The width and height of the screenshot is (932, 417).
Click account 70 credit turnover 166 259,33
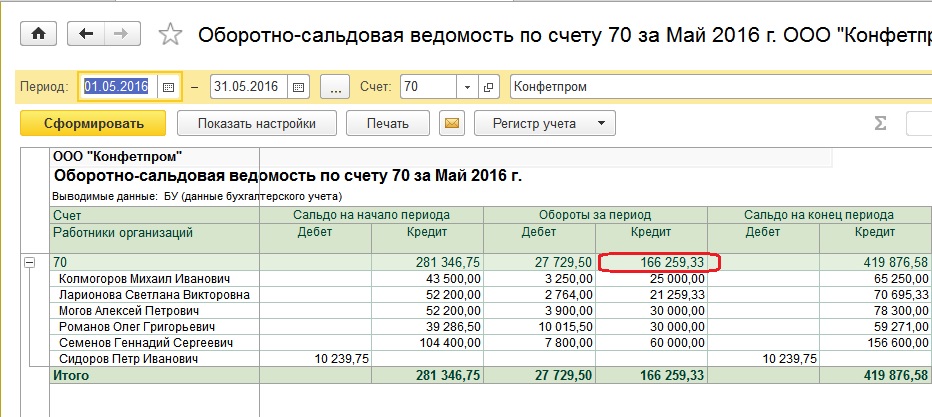tap(651, 262)
